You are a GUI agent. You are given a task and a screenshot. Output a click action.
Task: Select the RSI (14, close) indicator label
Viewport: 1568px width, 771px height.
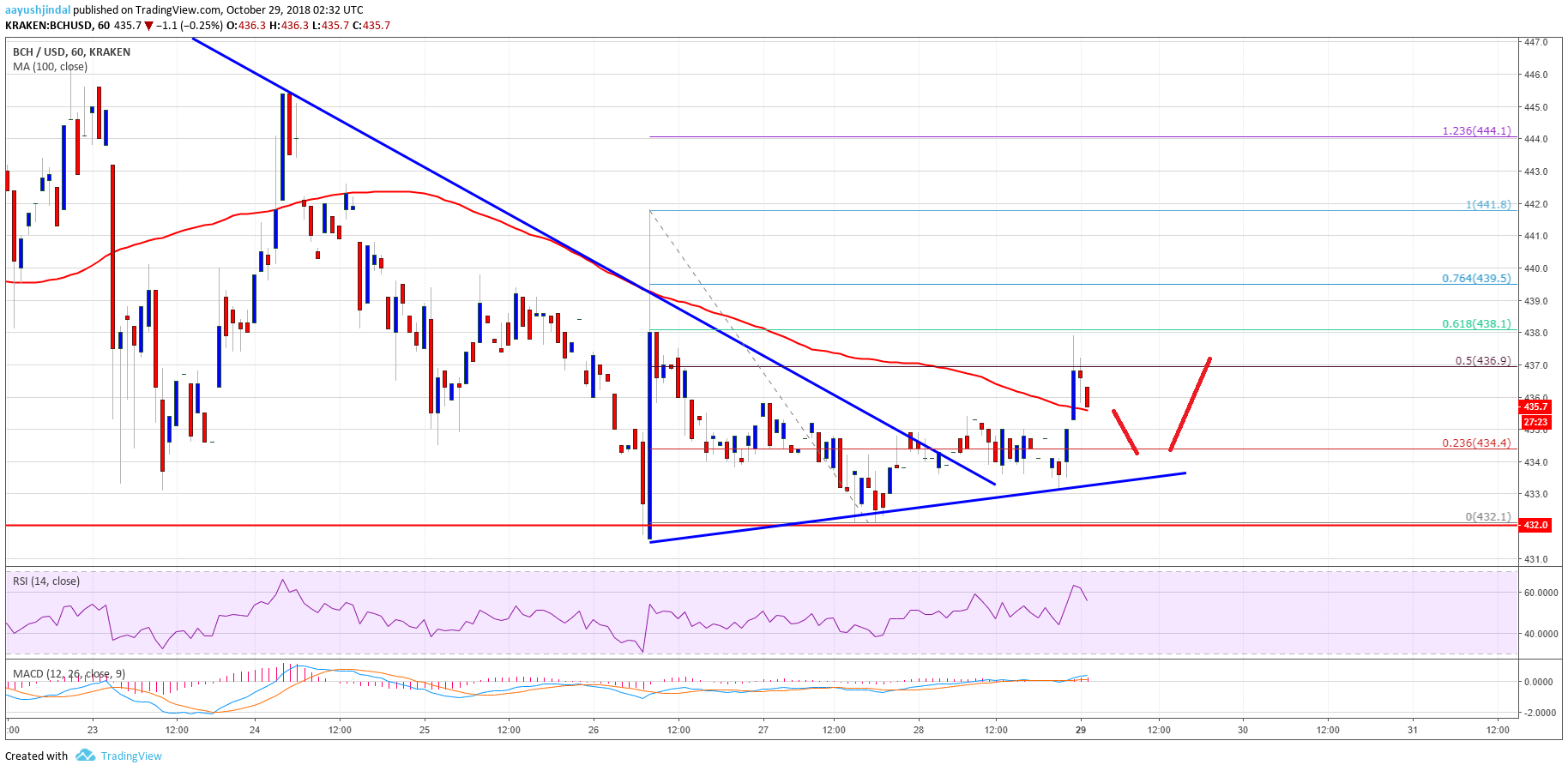point(46,581)
